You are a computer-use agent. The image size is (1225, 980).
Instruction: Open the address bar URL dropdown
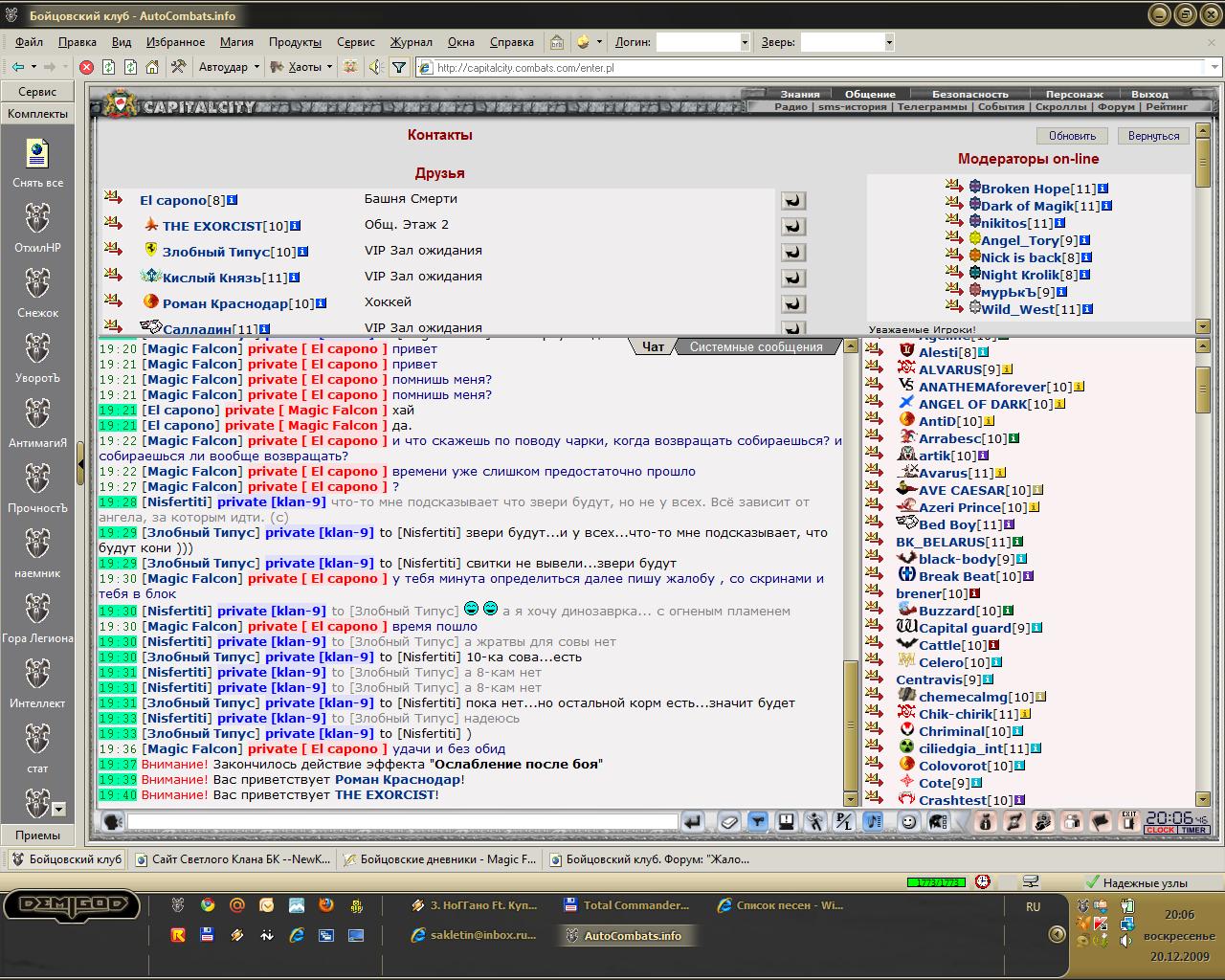point(1215,67)
